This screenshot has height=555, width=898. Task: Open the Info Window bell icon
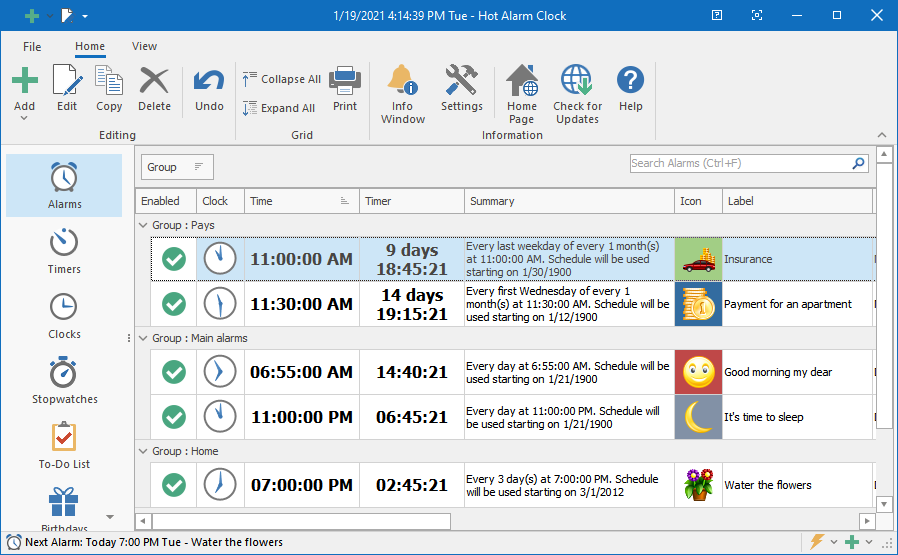point(402,81)
